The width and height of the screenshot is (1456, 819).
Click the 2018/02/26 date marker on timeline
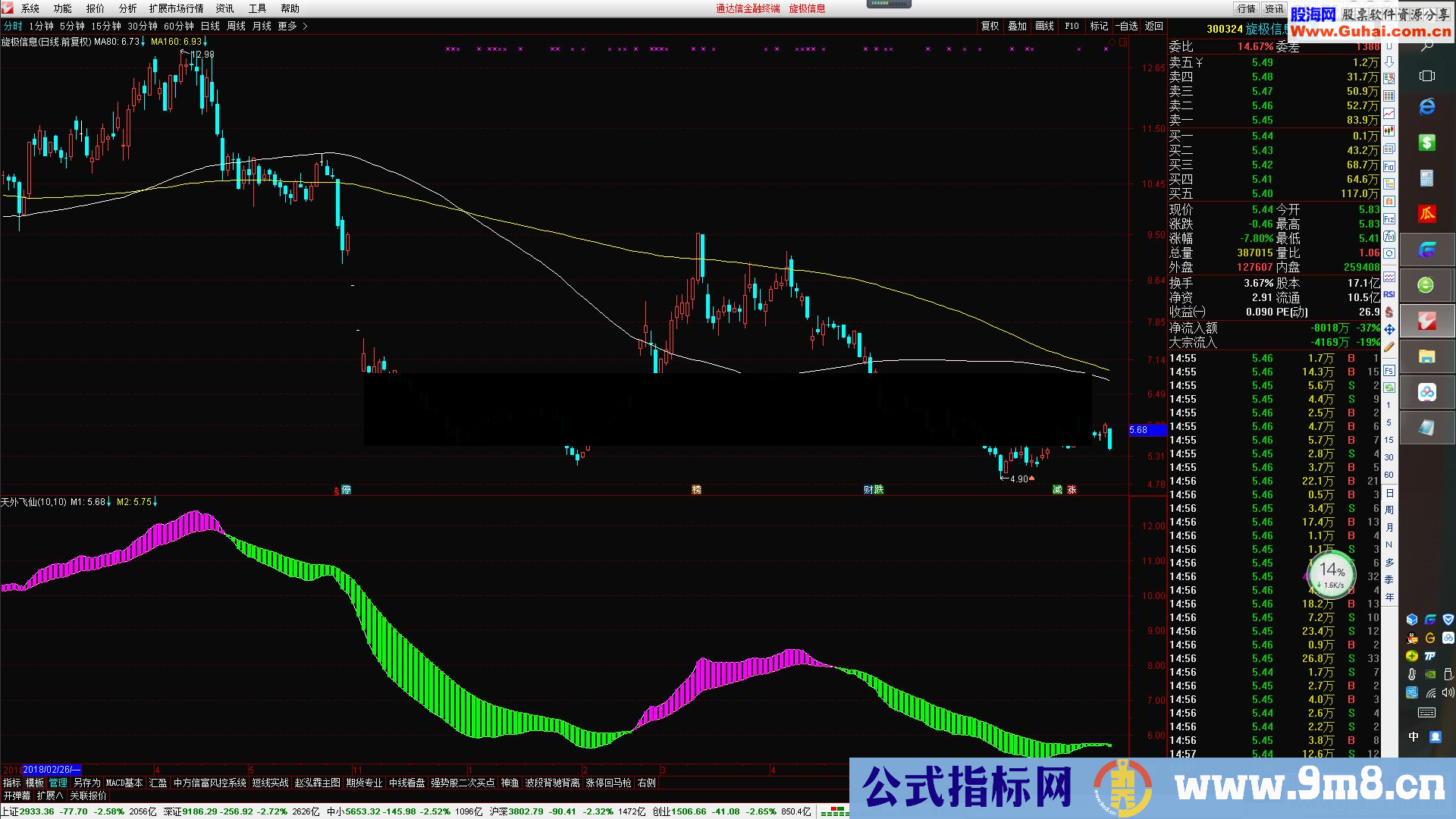(x=50, y=770)
